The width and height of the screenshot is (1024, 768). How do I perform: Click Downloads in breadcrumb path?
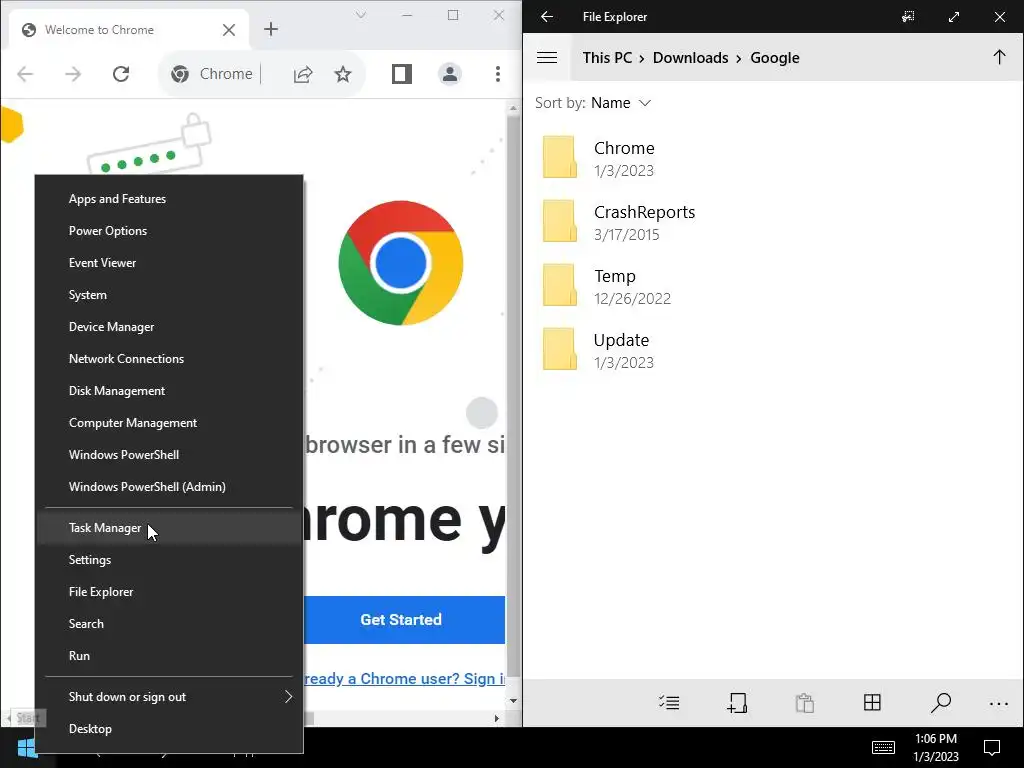(690, 57)
